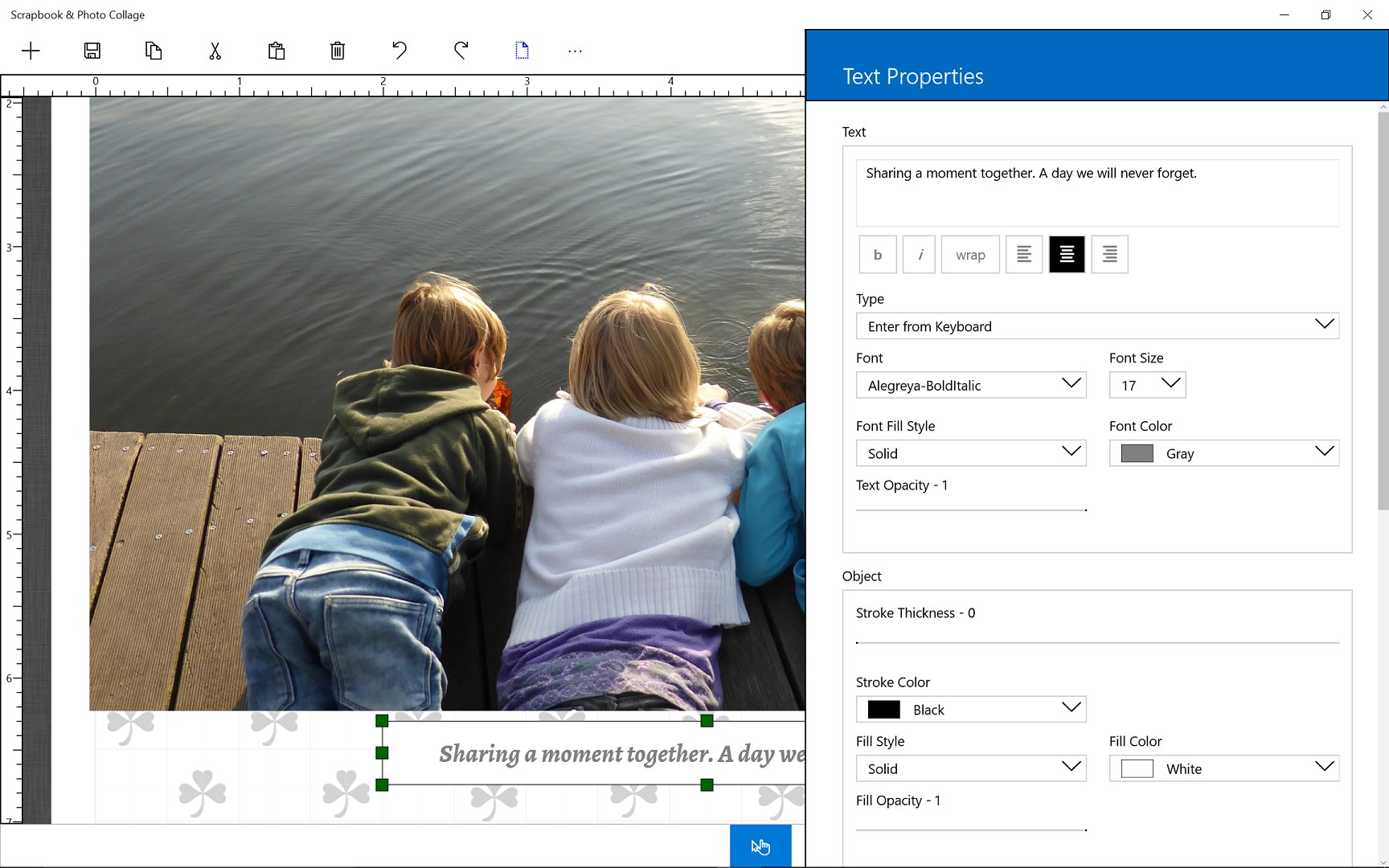
Task: Click the Add (plus) toolbar icon
Action: click(x=31, y=51)
